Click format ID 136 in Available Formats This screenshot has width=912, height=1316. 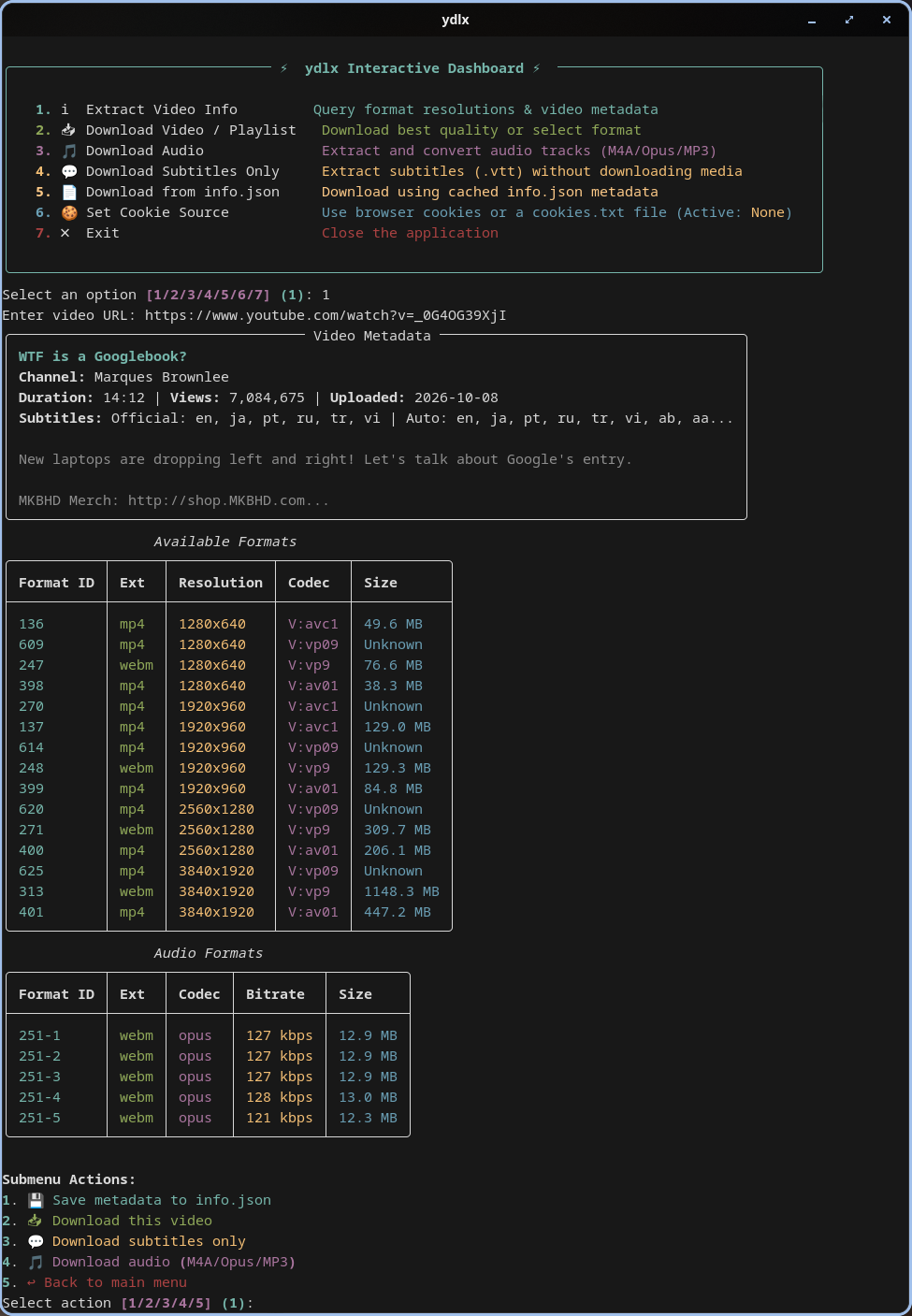click(31, 624)
